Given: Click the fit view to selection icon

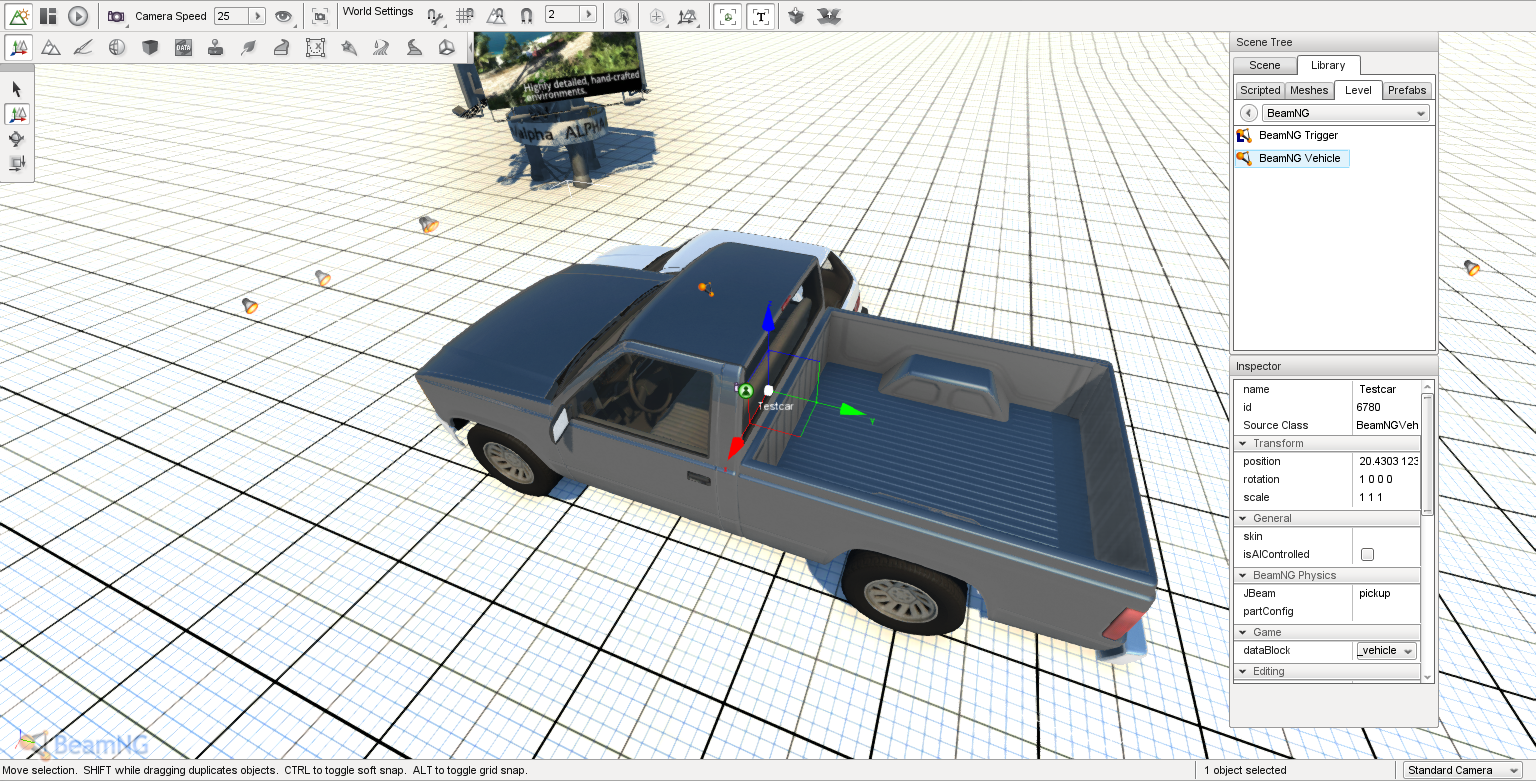Looking at the screenshot, I should (x=319, y=16).
